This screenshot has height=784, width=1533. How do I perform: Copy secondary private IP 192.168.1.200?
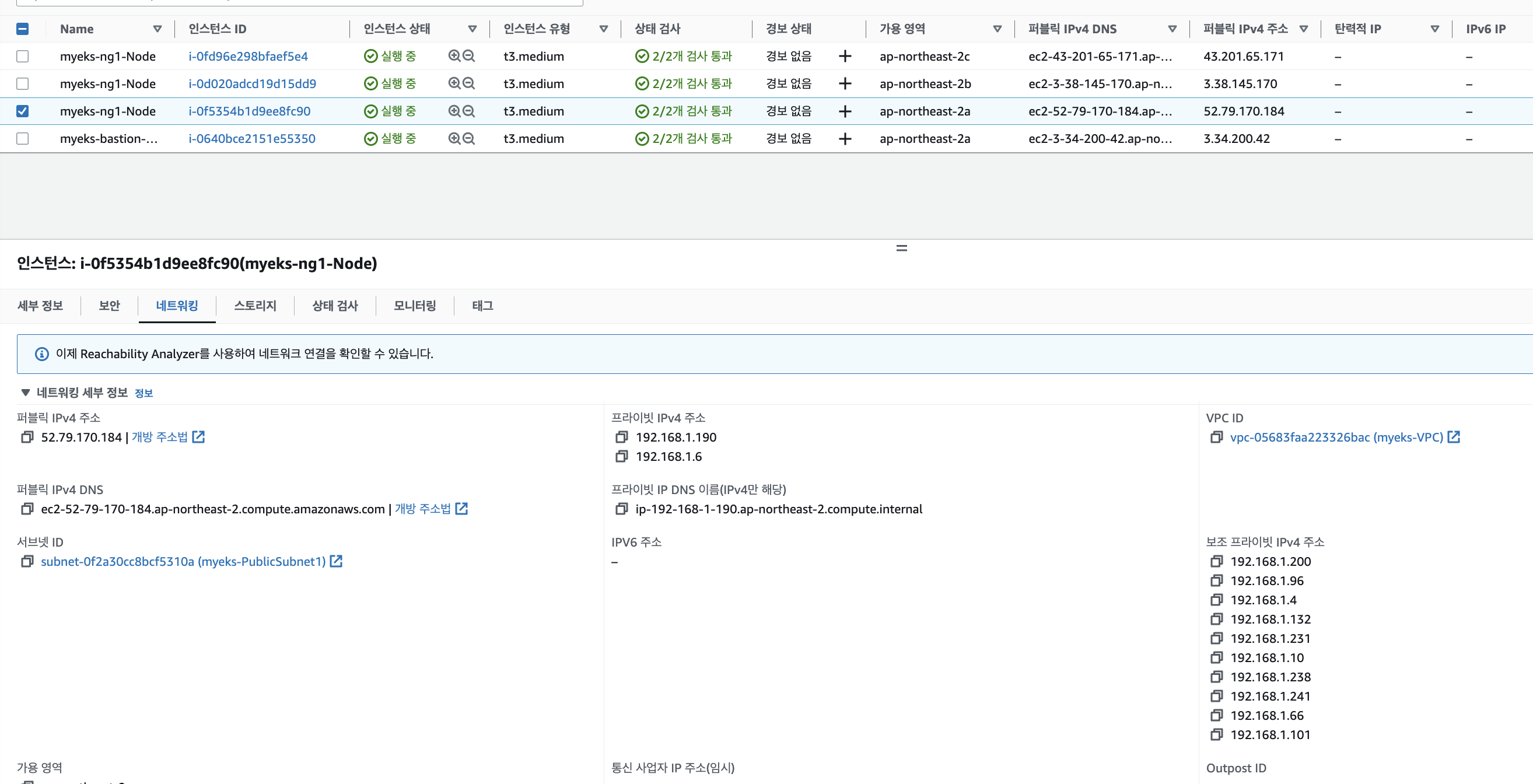coord(1216,562)
